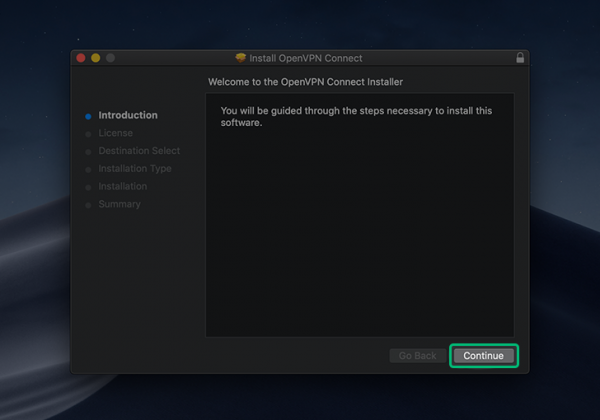Select the Summary step in sidebar

pos(119,204)
